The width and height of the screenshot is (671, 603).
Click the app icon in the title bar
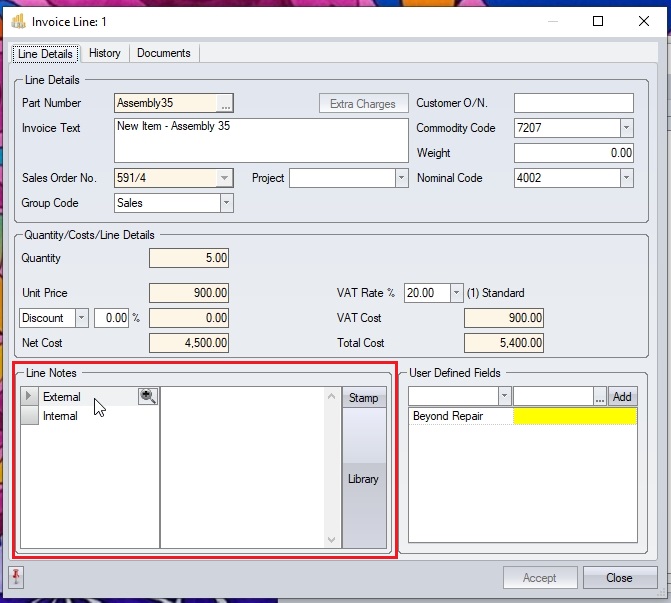click(x=18, y=21)
